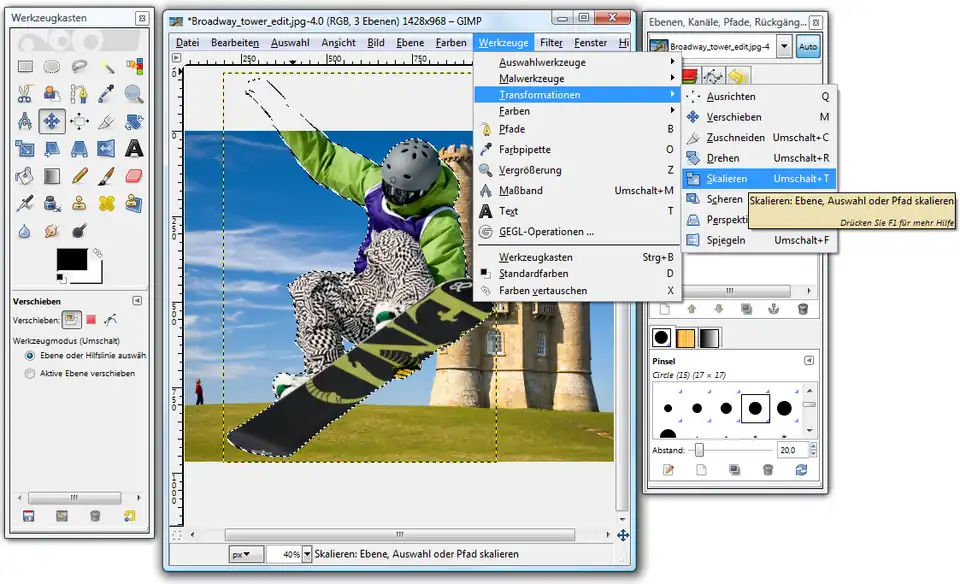The image size is (960, 584).
Task: Toggle the Auto button in layers dock
Action: tap(809, 47)
